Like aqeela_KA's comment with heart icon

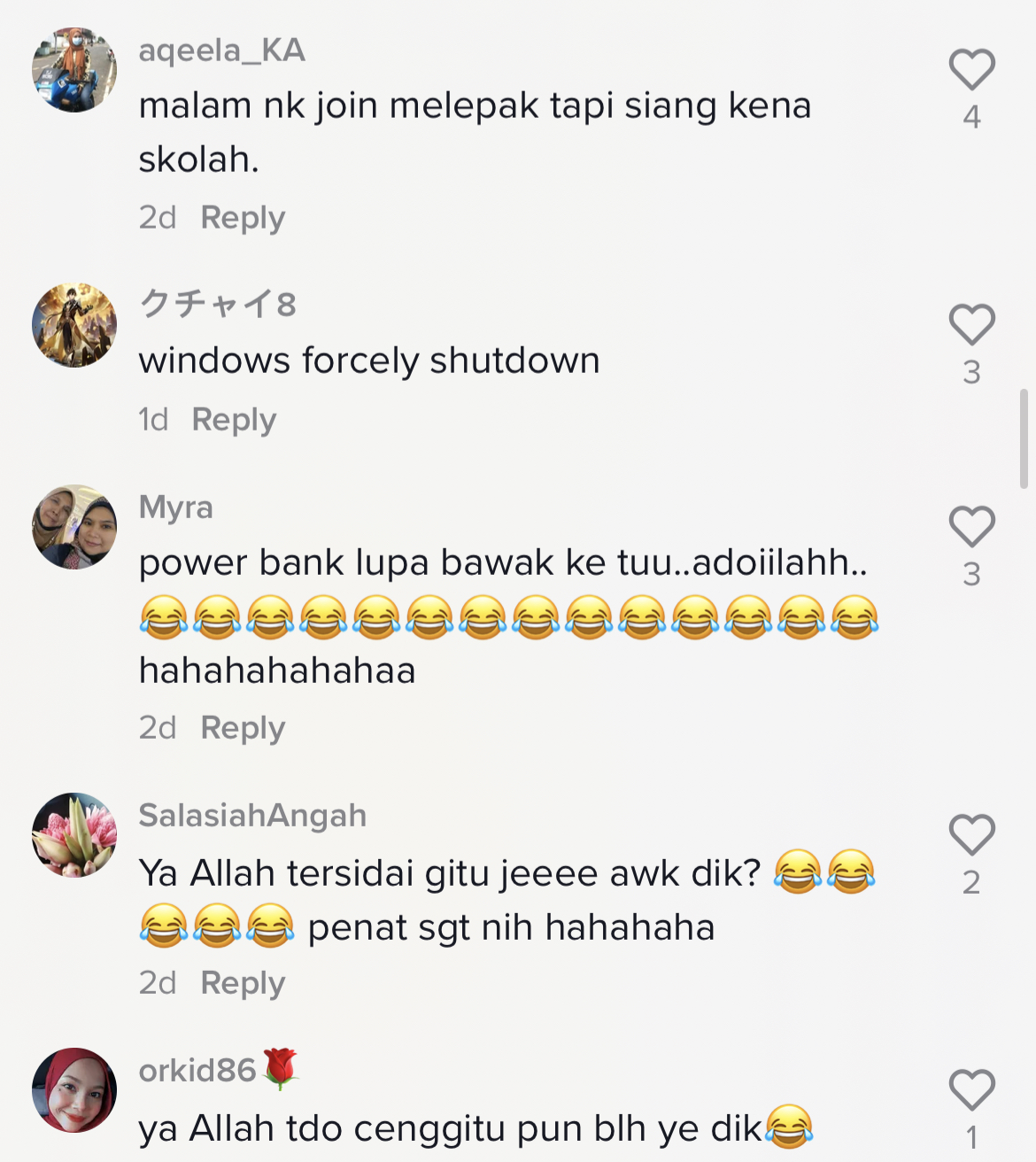point(971,70)
